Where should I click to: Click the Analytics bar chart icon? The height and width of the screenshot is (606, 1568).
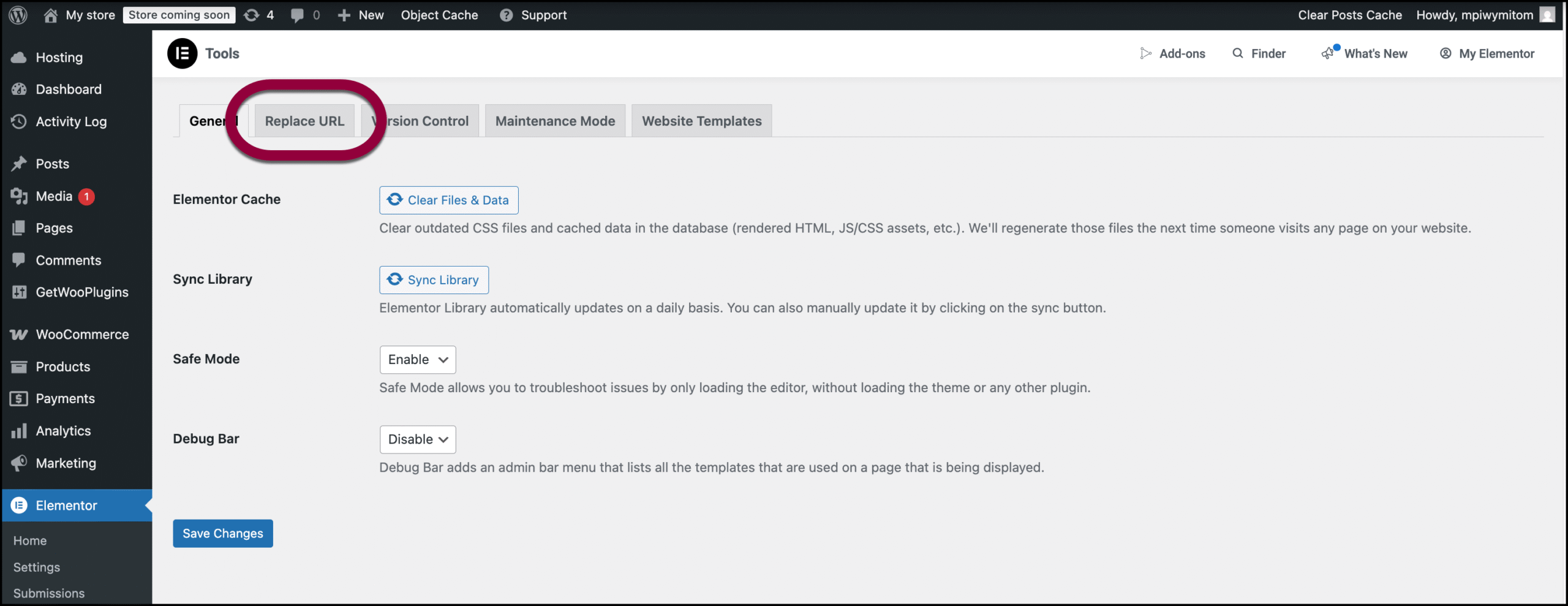pyautogui.click(x=19, y=431)
